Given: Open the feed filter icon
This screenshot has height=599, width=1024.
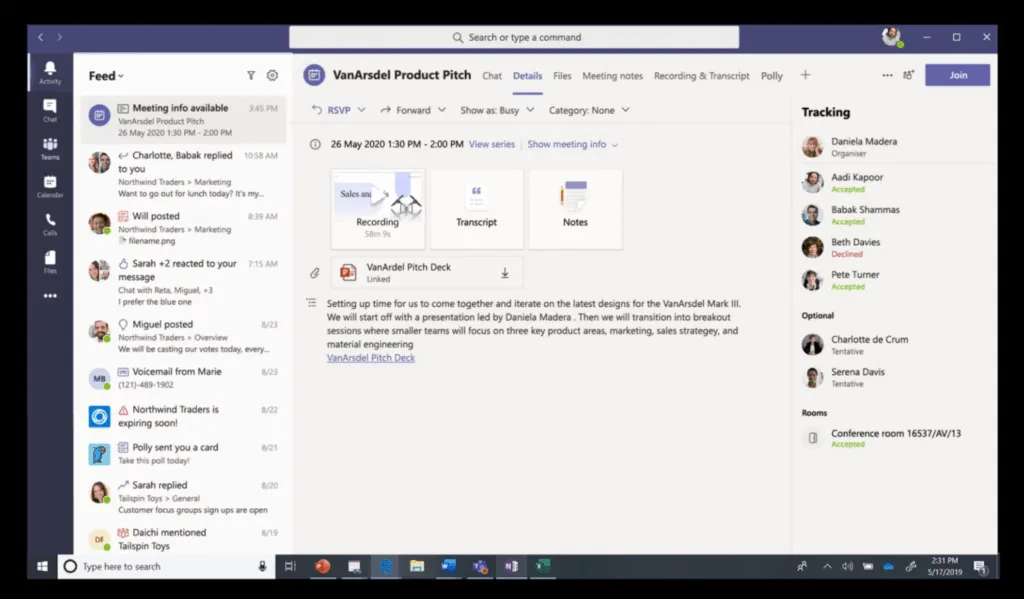Looking at the screenshot, I should click(x=251, y=75).
